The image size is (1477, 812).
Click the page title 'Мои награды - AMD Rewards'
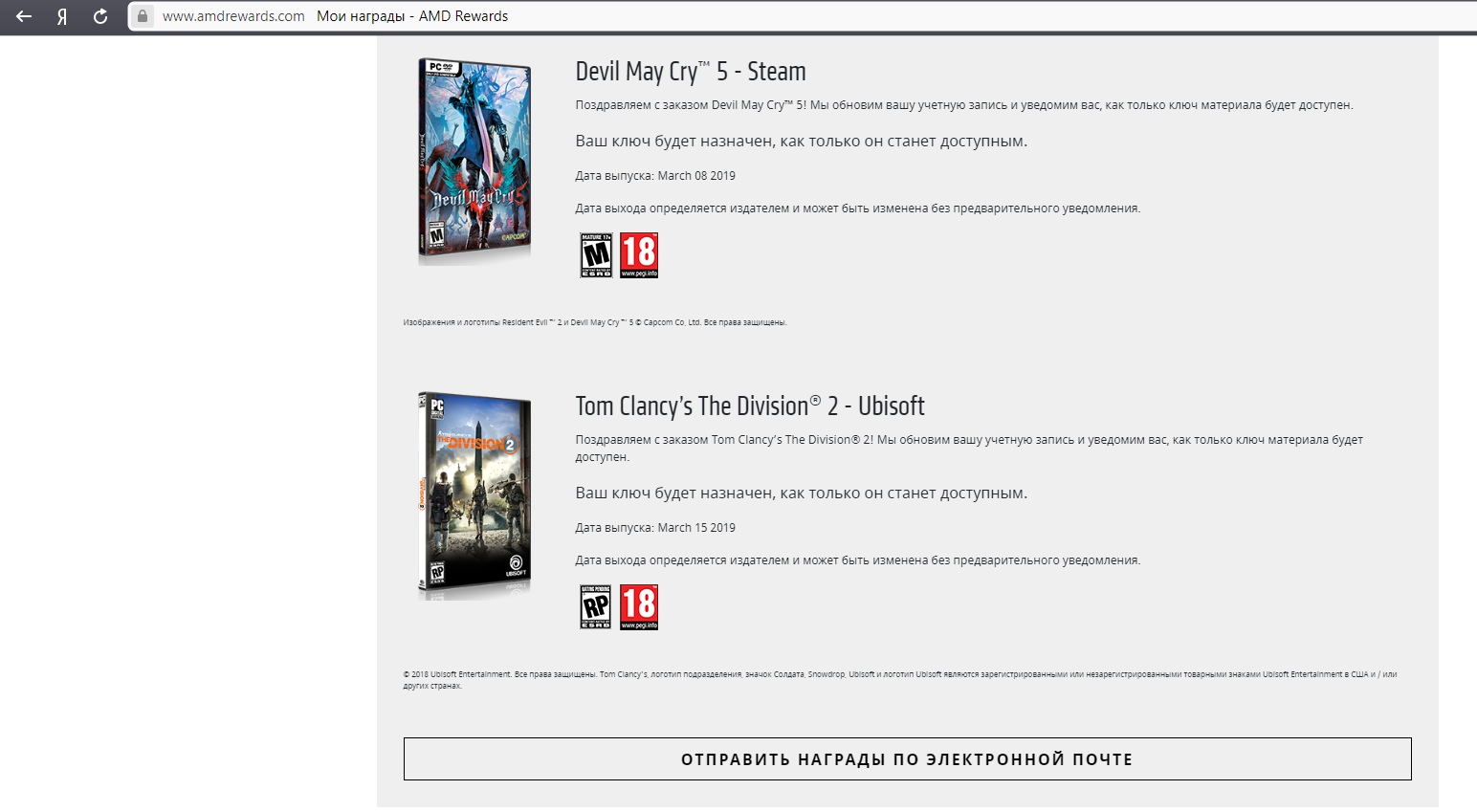(412, 16)
